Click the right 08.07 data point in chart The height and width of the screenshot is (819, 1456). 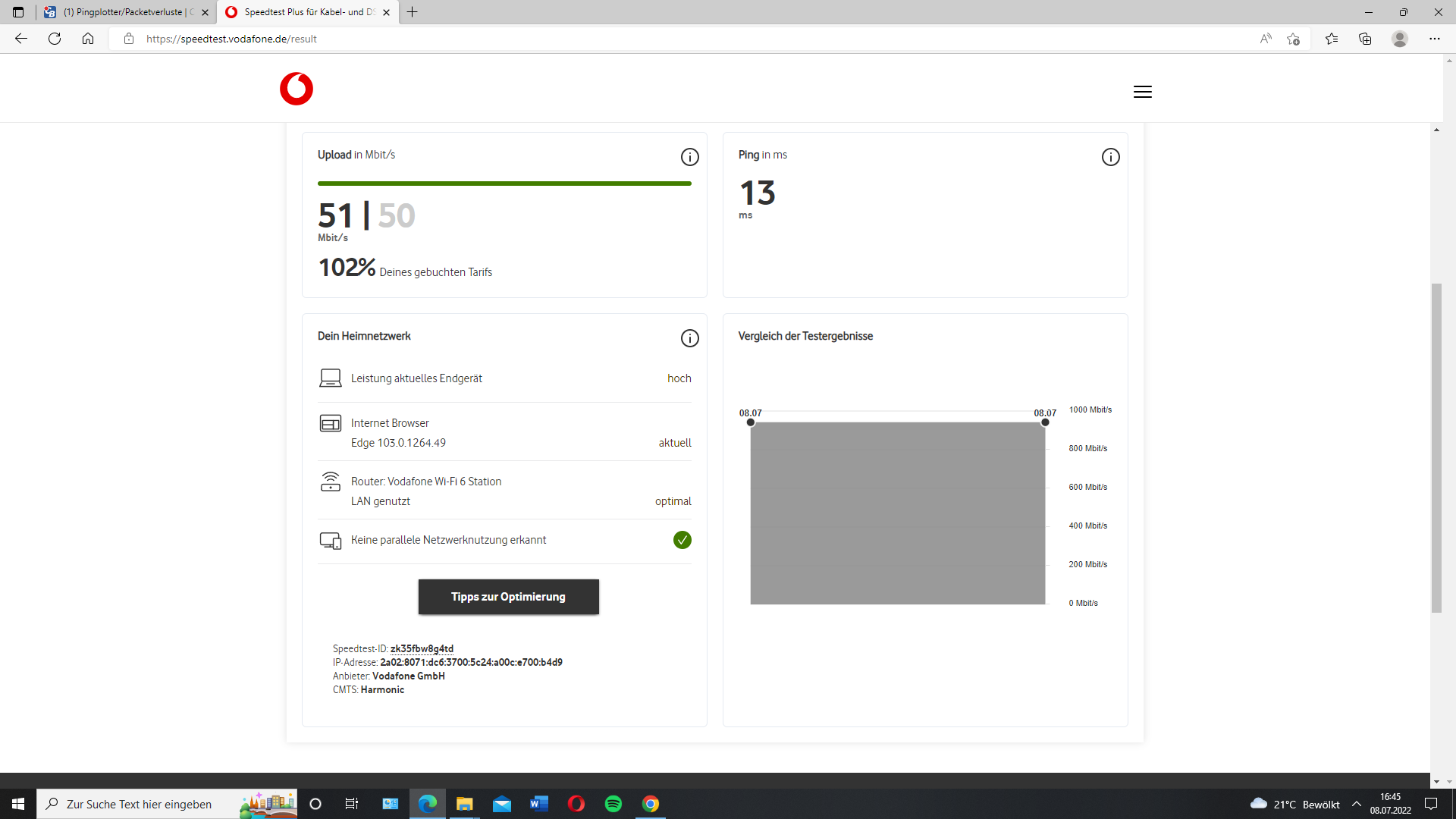point(1045,422)
